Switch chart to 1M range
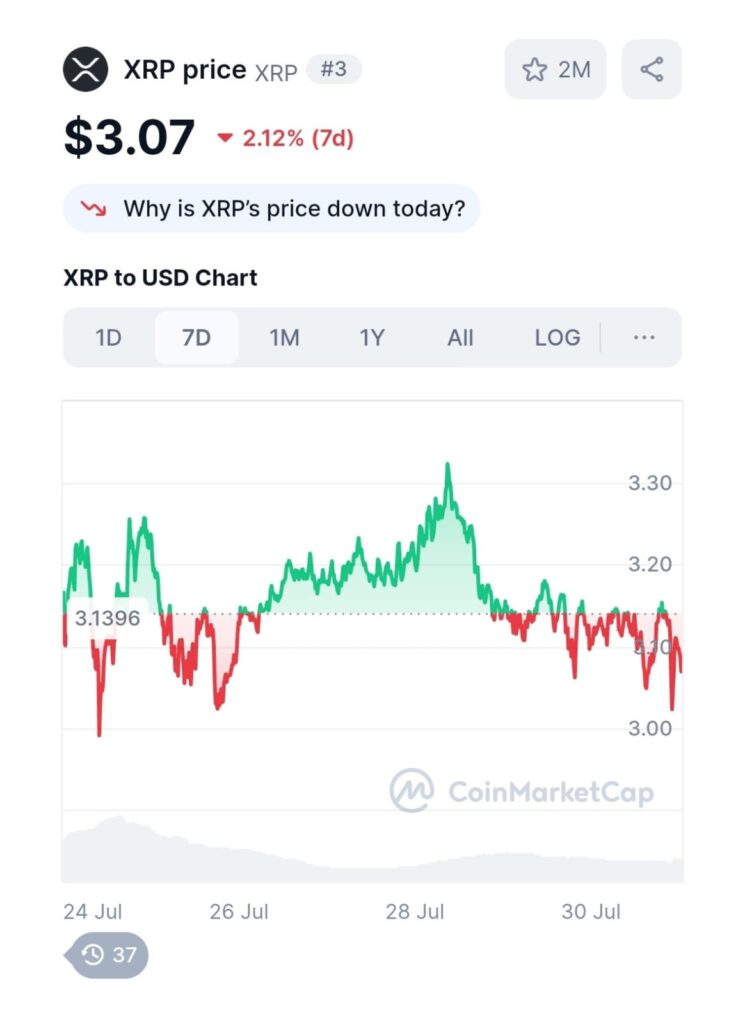Image resolution: width=745 pixels, height=1024 pixels. point(284,338)
